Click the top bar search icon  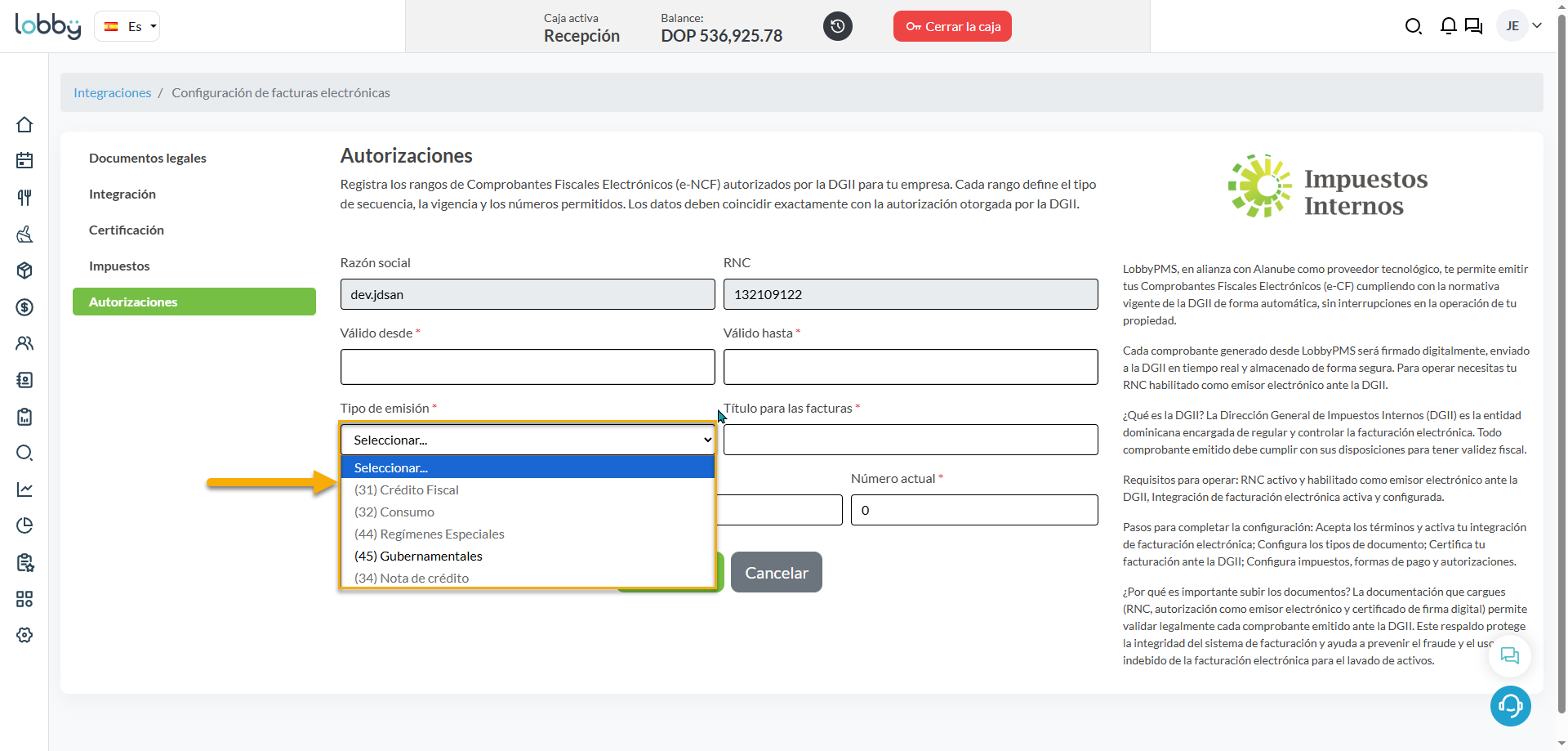pyautogui.click(x=1413, y=26)
